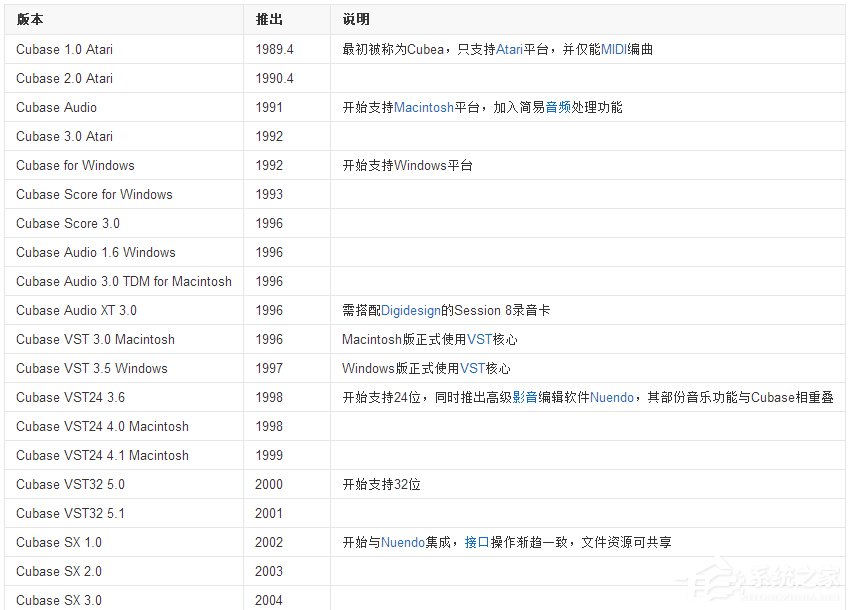Viewport: 849px width, 610px height.
Task: Select Cubase Audio 3.0 TDM for Macintosh
Action: click(x=124, y=281)
